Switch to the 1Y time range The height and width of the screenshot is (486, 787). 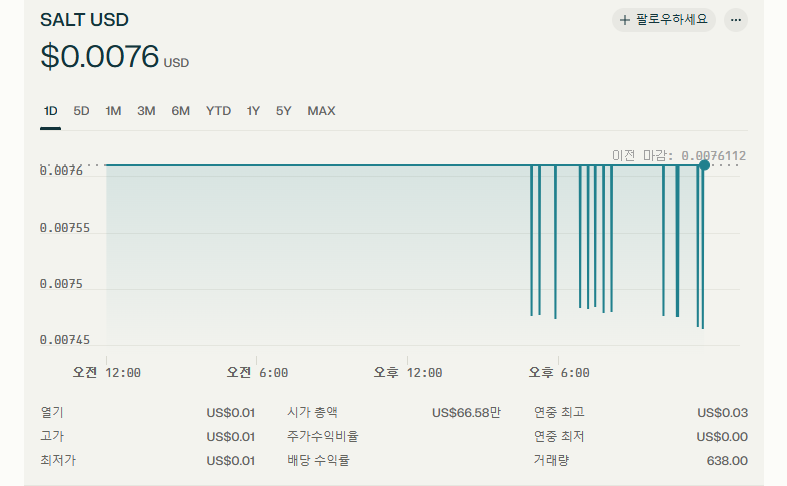pos(253,111)
